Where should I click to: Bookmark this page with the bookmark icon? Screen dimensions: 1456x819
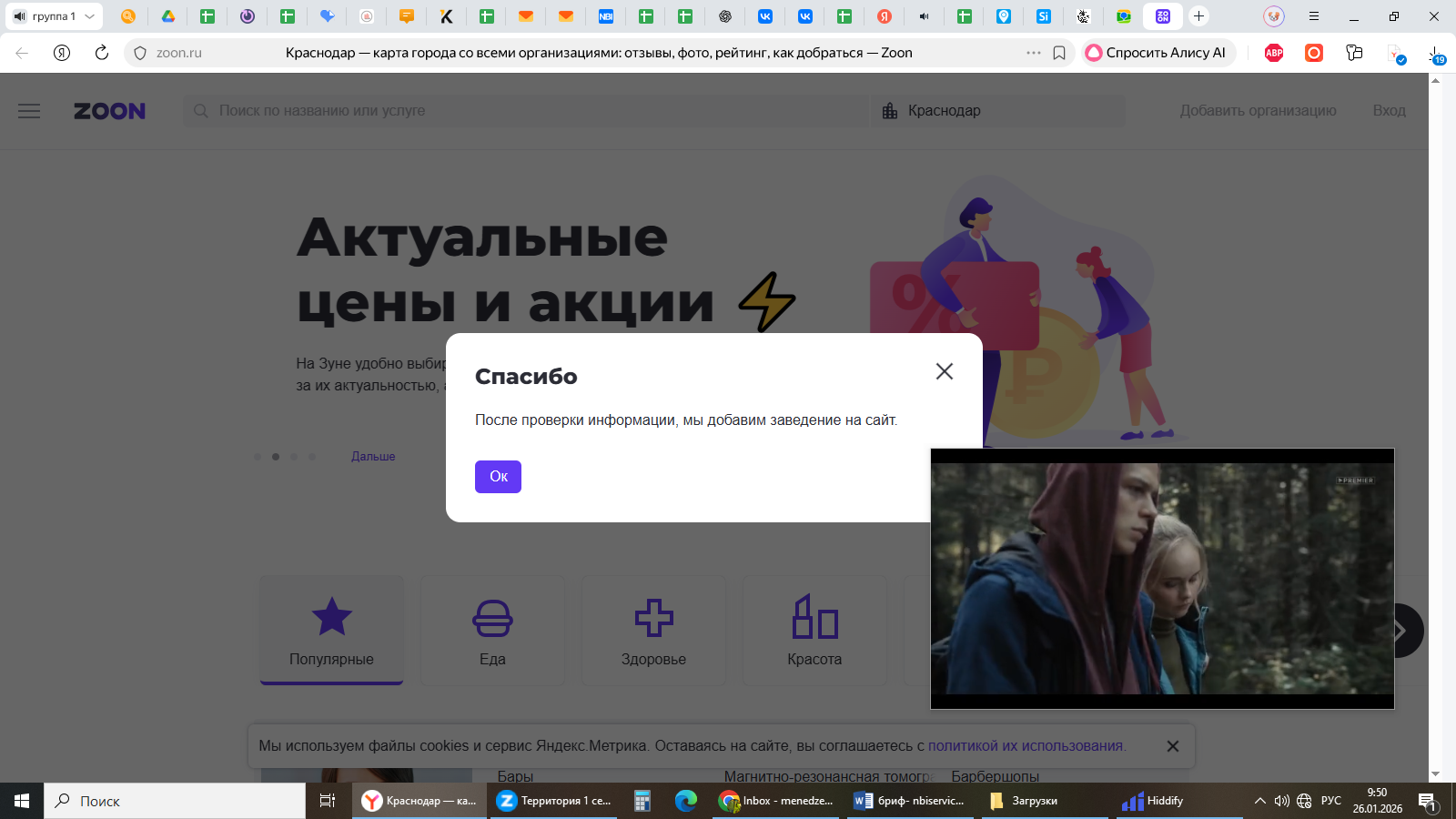[1059, 53]
